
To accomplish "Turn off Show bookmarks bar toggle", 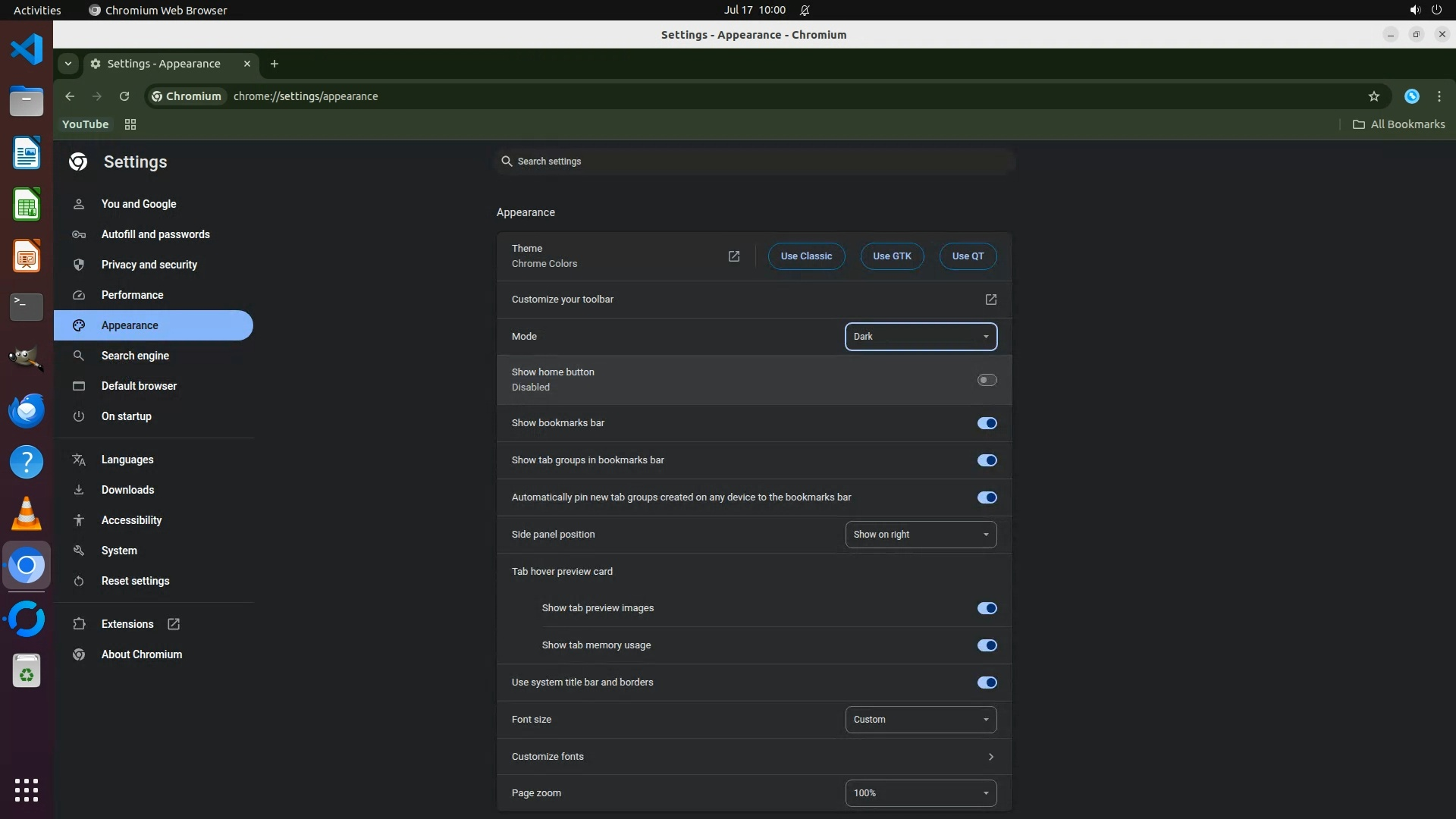I will click(987, 423).
